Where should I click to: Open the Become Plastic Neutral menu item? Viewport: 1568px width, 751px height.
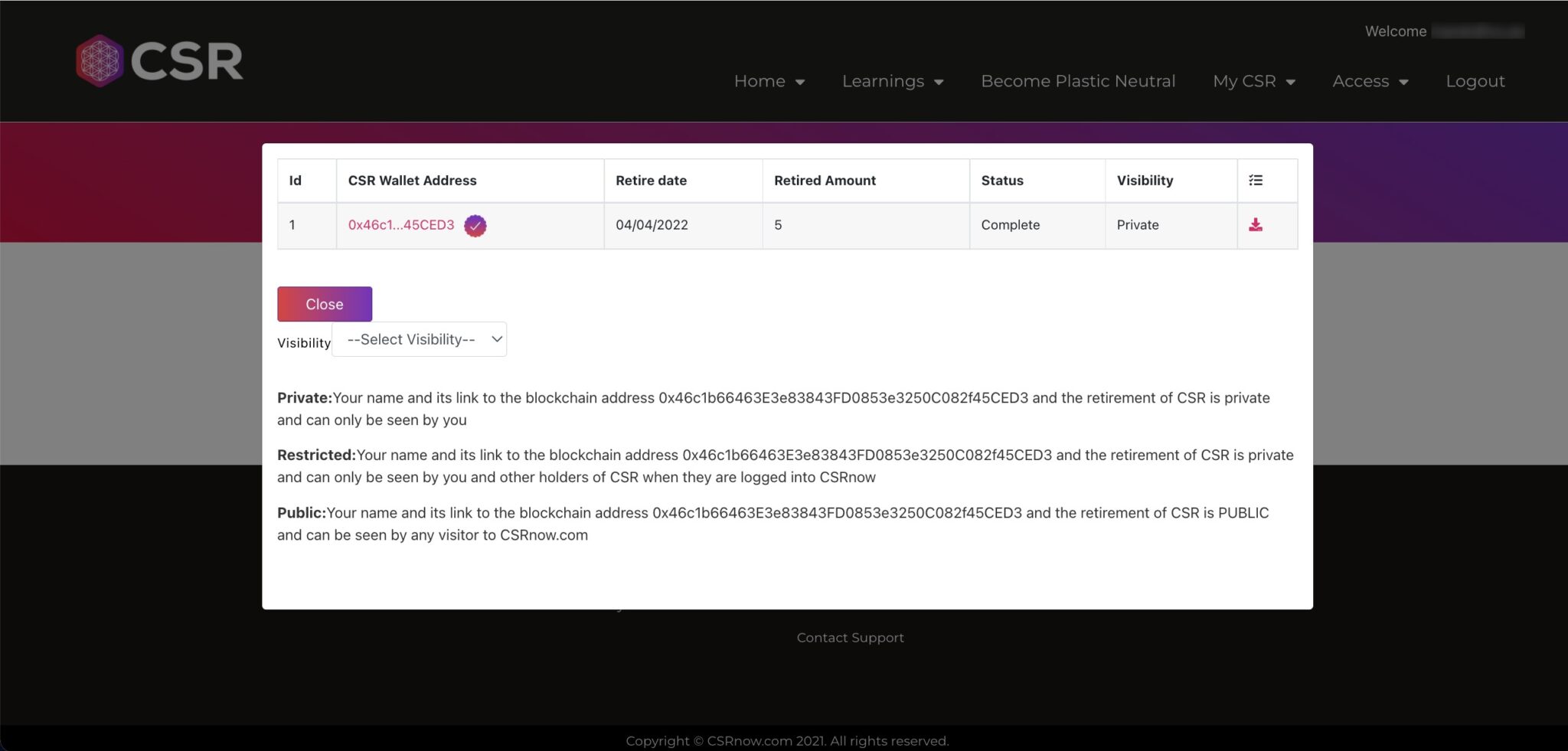click(x=1078, y=81)
